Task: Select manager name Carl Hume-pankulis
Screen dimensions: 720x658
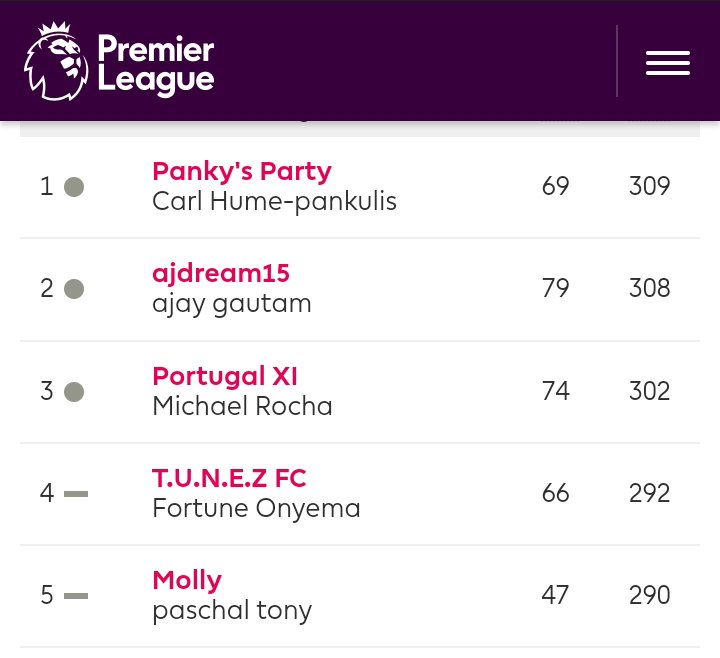Action: pyautogui.click(x=275, y=202)
